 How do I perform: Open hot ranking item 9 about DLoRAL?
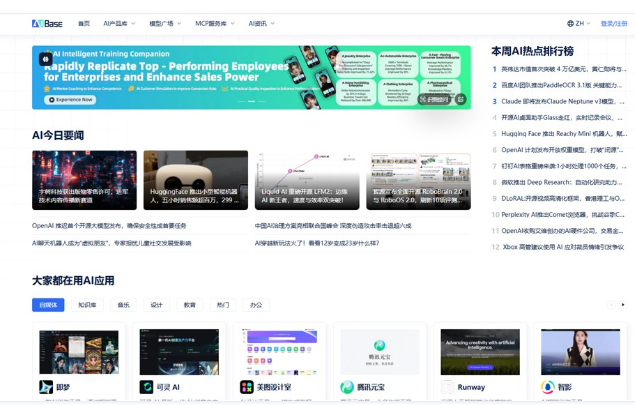pos(559,198)
